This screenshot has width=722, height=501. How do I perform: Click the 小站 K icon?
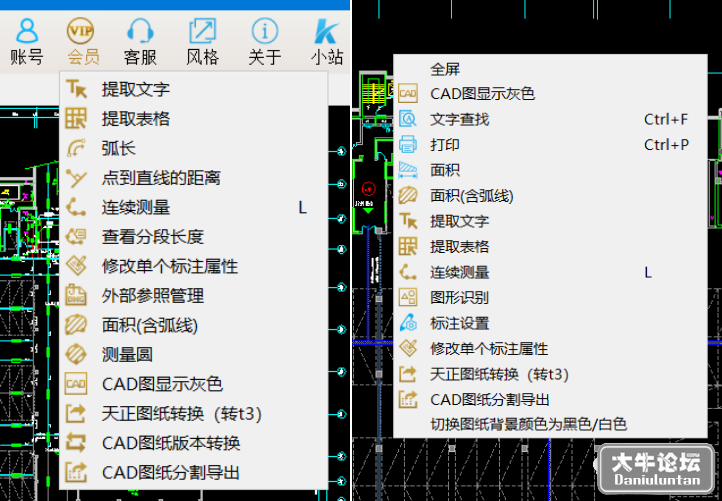click(327, 42)
